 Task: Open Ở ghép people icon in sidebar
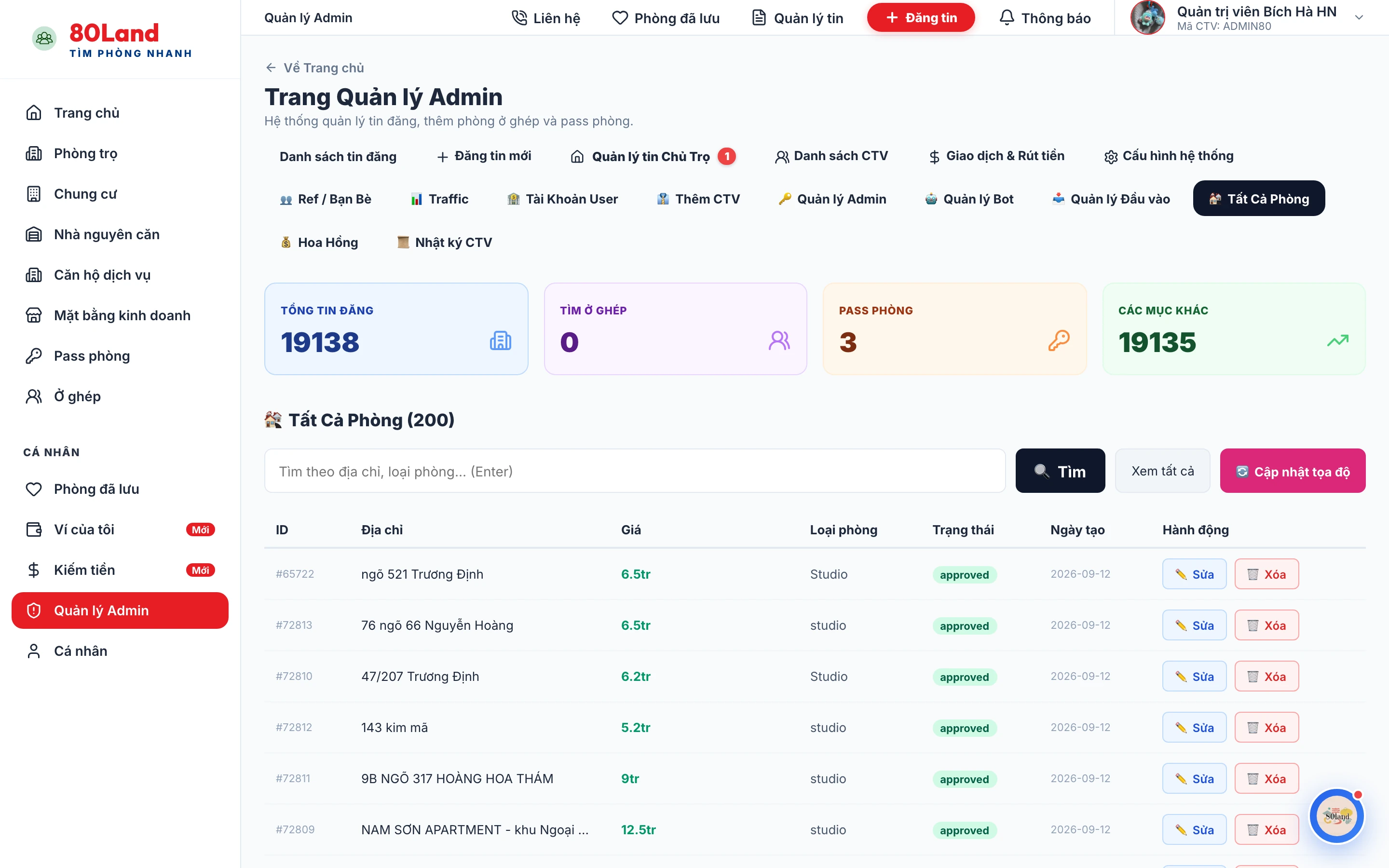[x=34, y=396]
